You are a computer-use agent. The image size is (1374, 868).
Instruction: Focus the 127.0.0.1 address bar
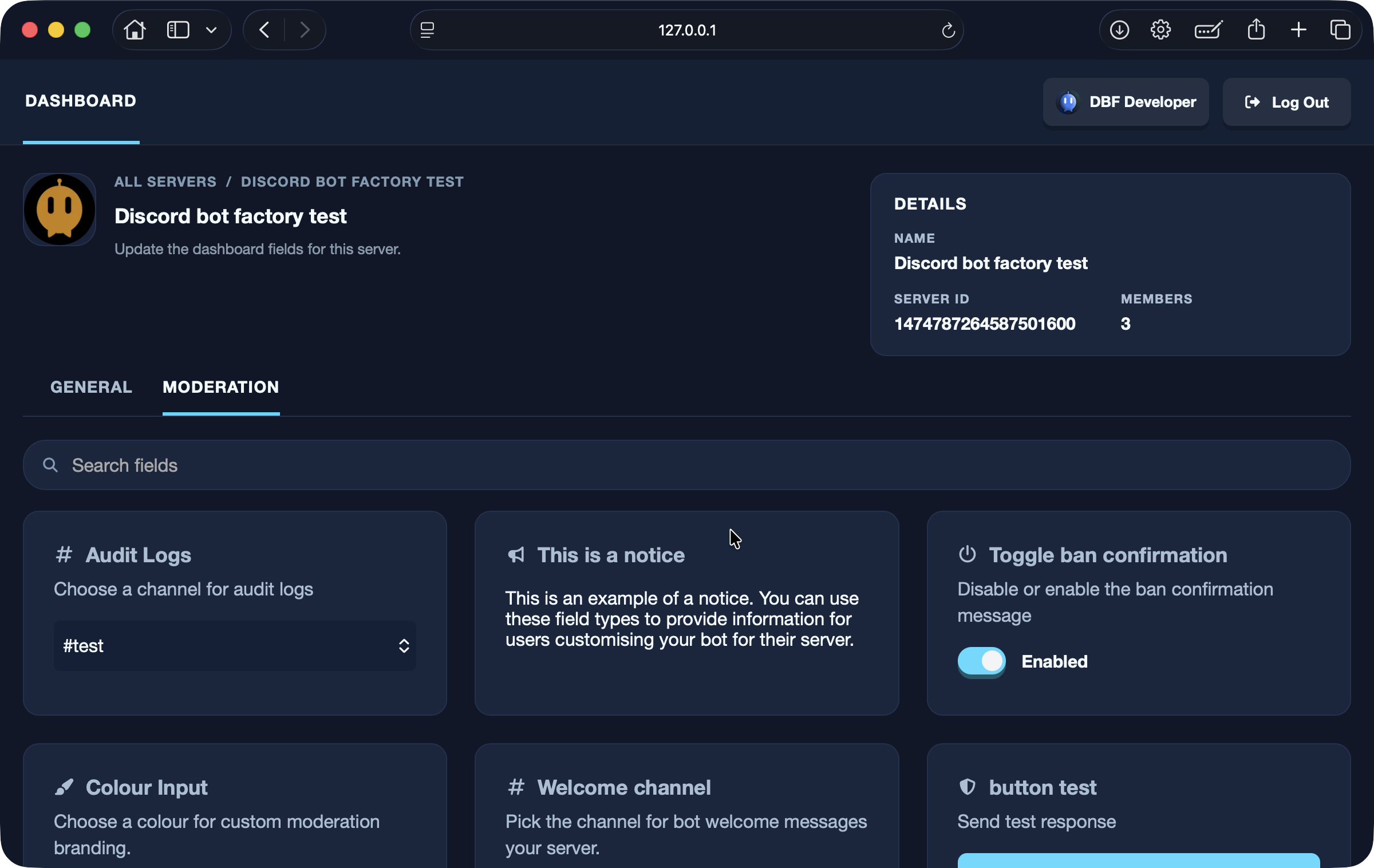click(x=686, y=30)
